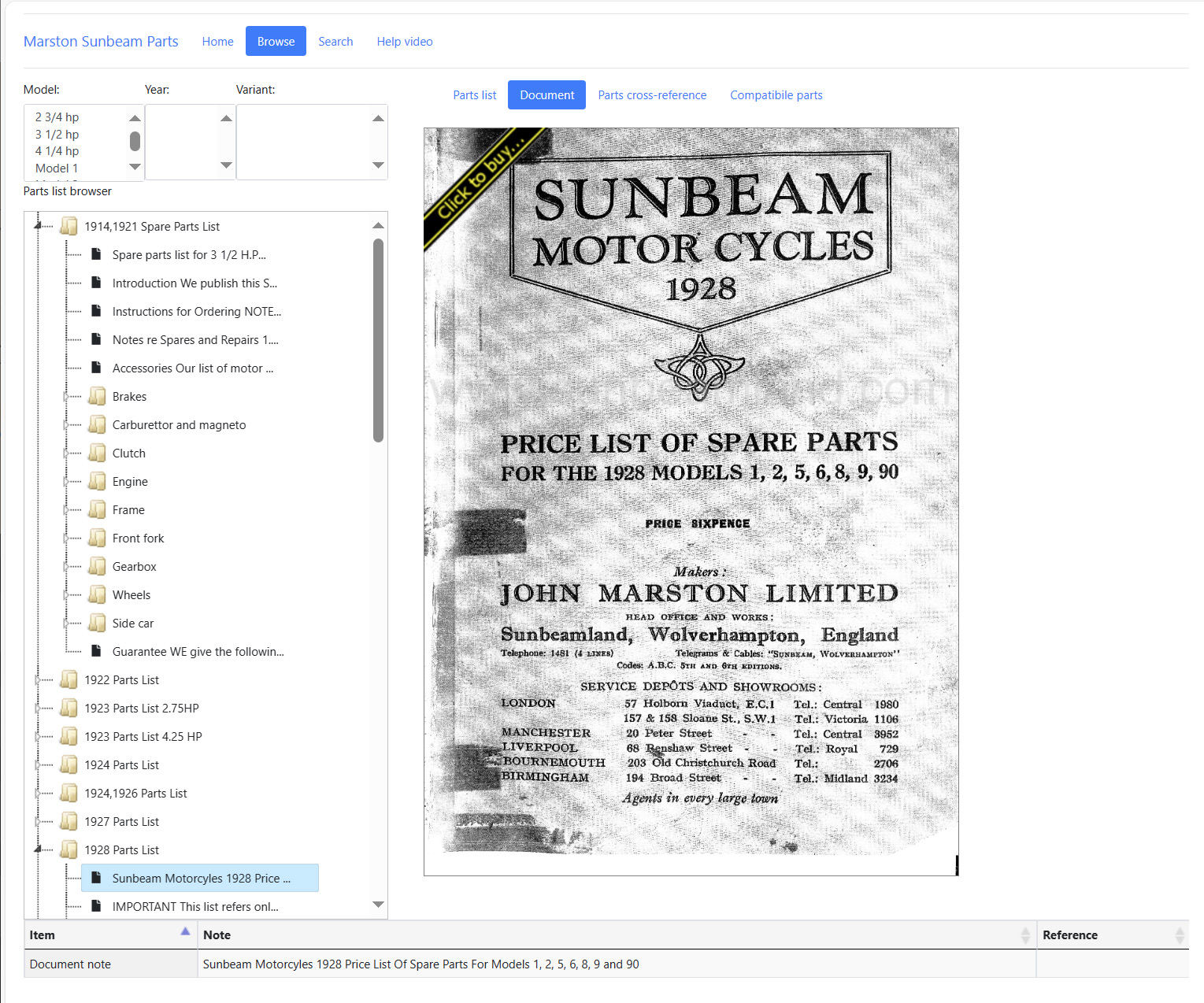The width and height of the screenshot is (1204, 1003).
Task: Click document icon for Instructions for Ordering
Action: [x=96, y=311]
